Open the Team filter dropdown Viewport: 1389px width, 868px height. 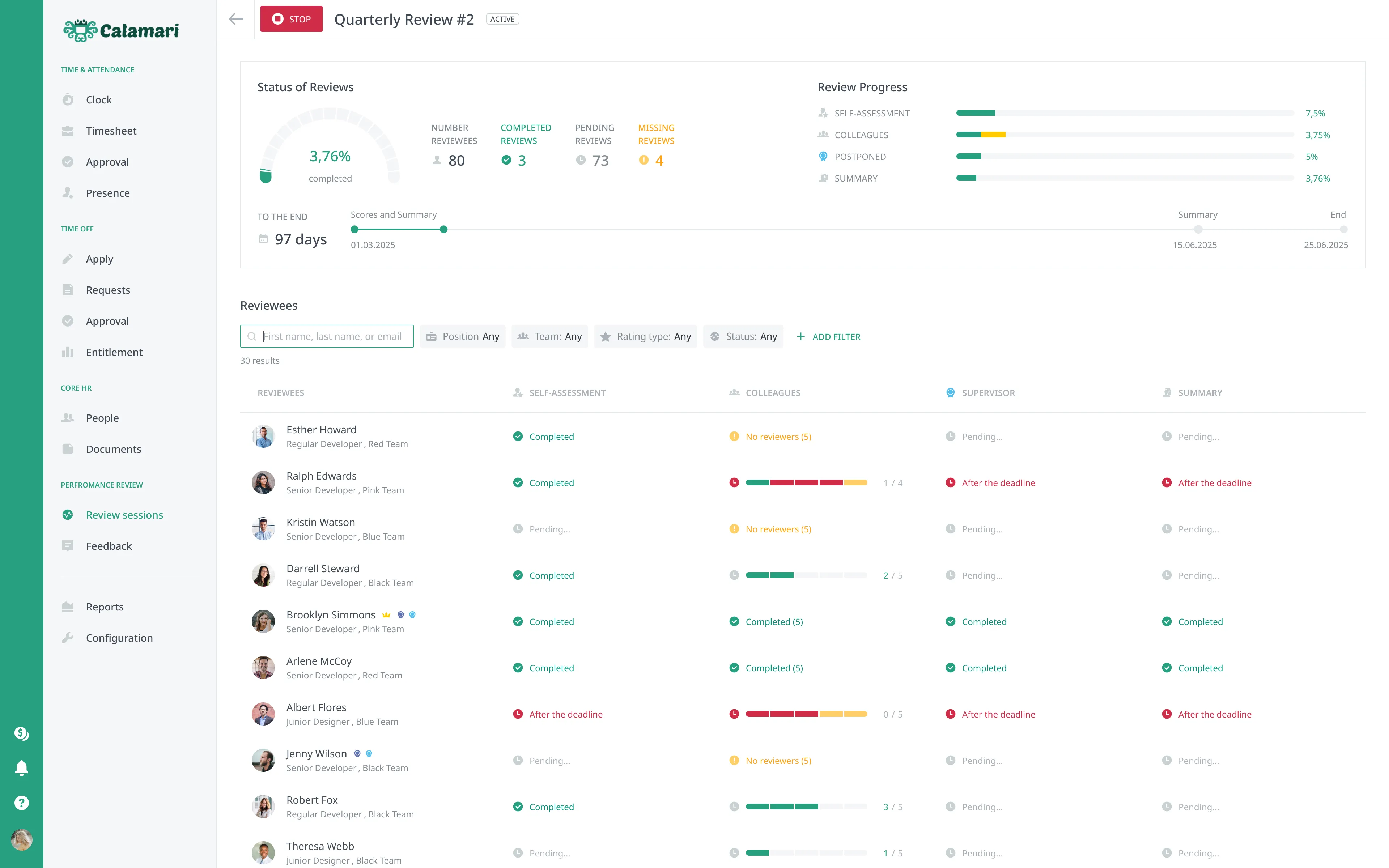[x=549, y=336]
